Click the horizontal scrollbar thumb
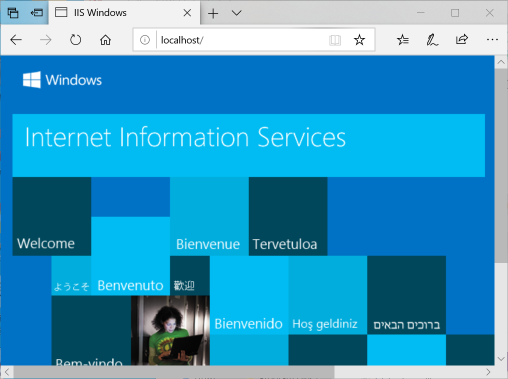This screenshot has height=379, width=508. 174,372
